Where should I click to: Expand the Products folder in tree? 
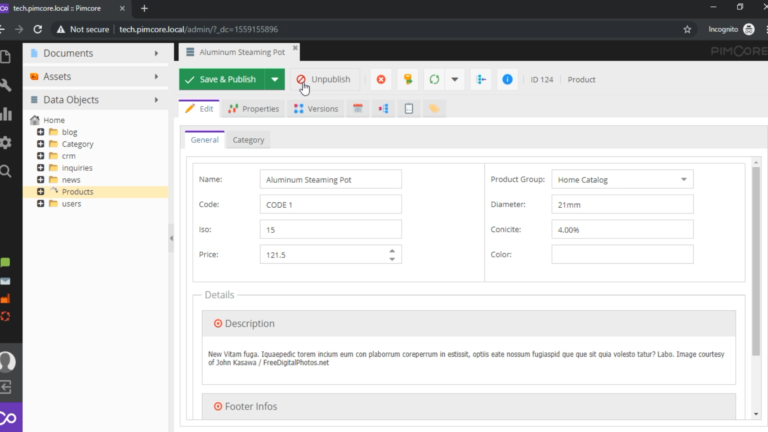tap(41, 192)
